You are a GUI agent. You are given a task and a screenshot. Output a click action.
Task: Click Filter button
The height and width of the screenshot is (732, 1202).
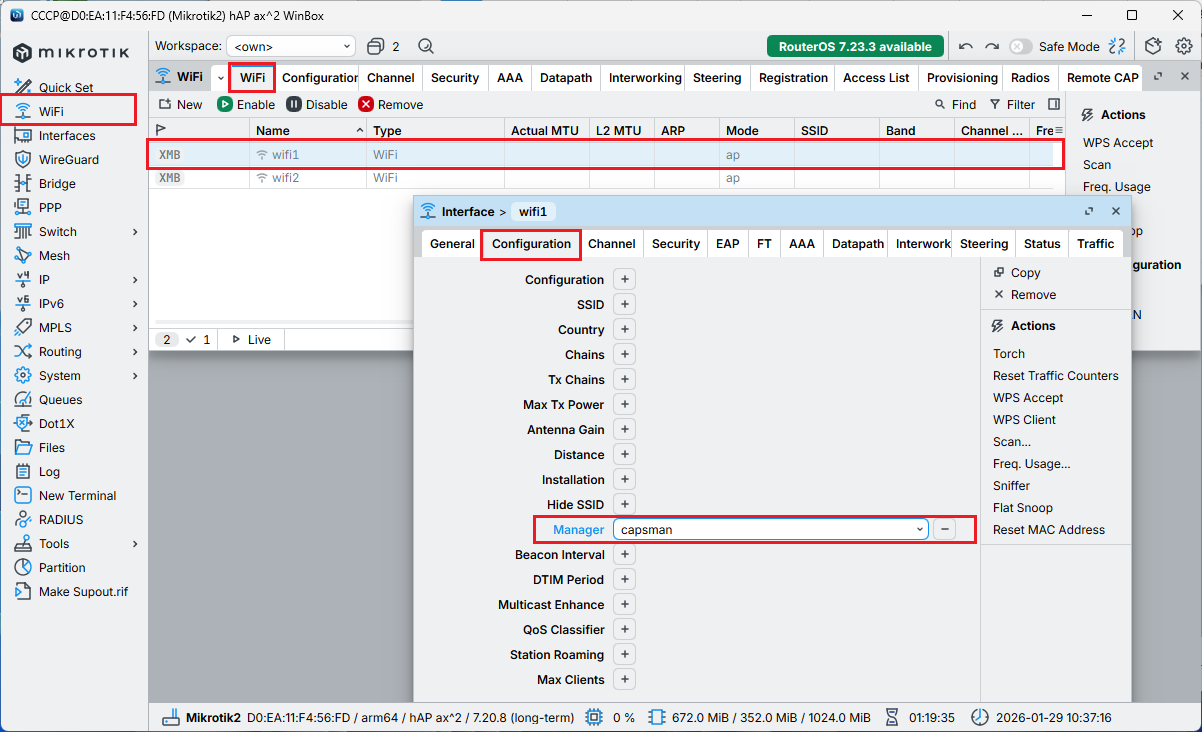click(1012, 104)
